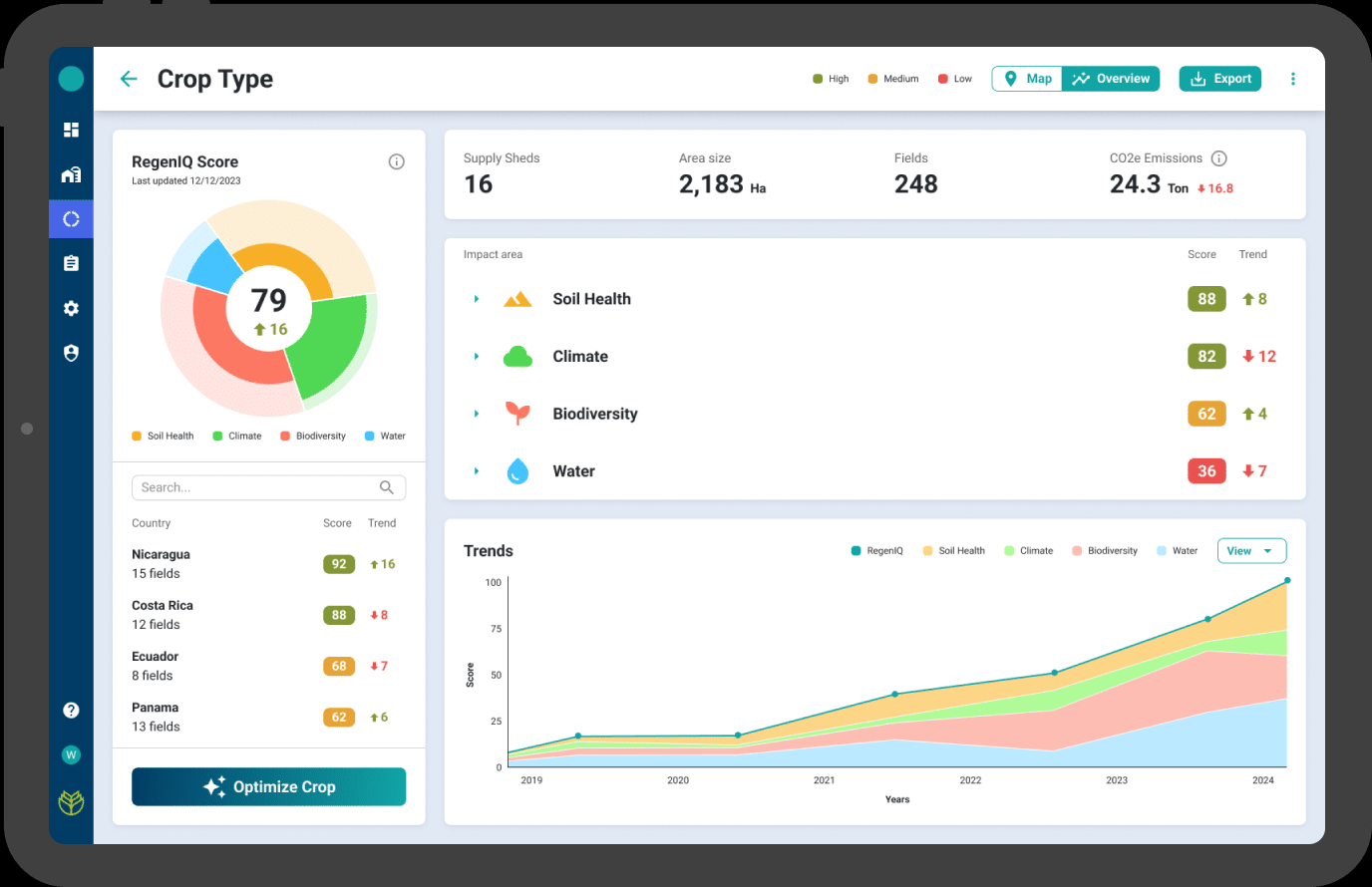The width and height of the screenshot is (1372, 887).
Task: Click the Medium legend color dot
Action: (872, 79)
